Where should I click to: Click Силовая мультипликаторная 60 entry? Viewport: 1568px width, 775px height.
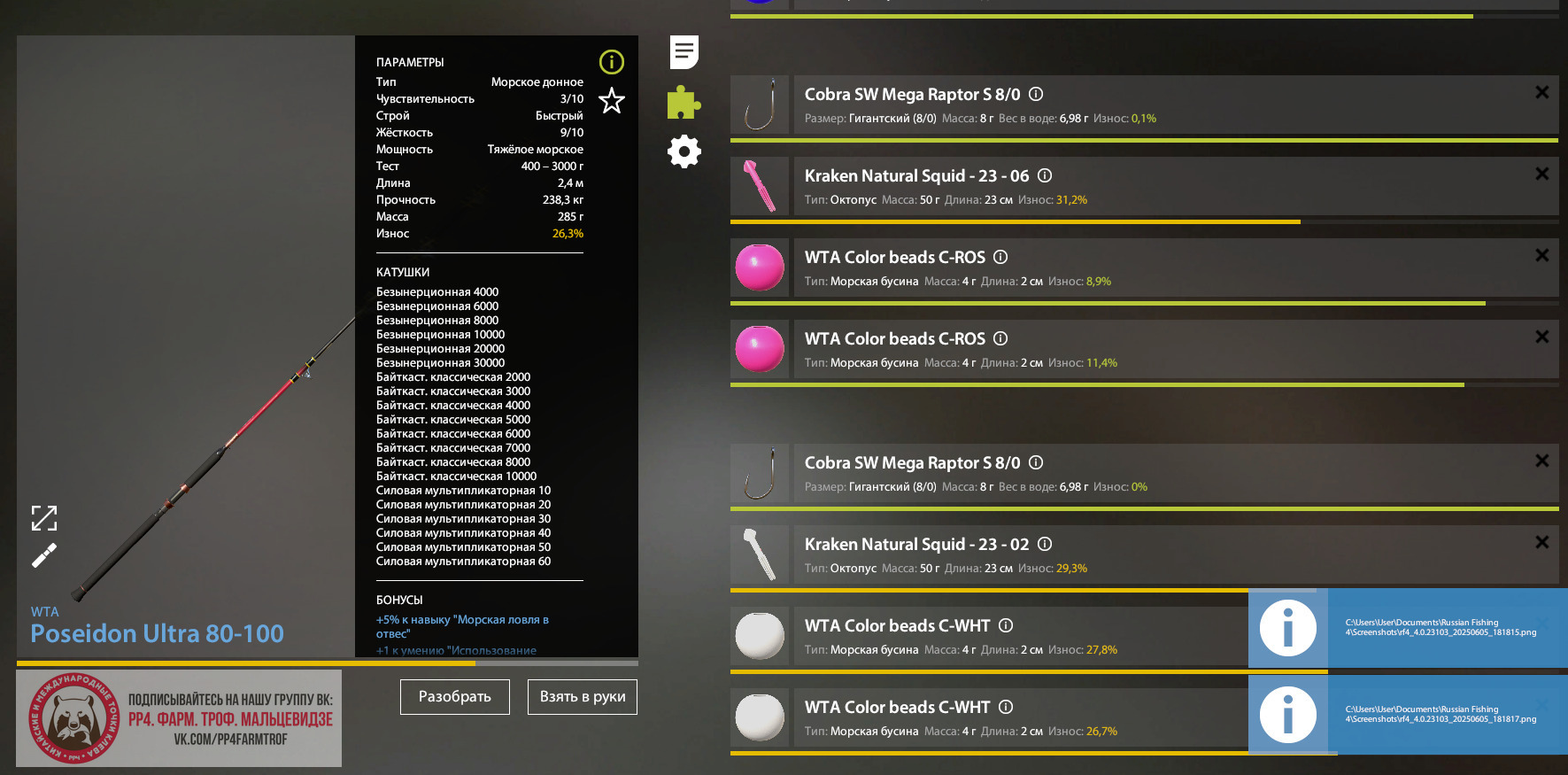point(463,561)
